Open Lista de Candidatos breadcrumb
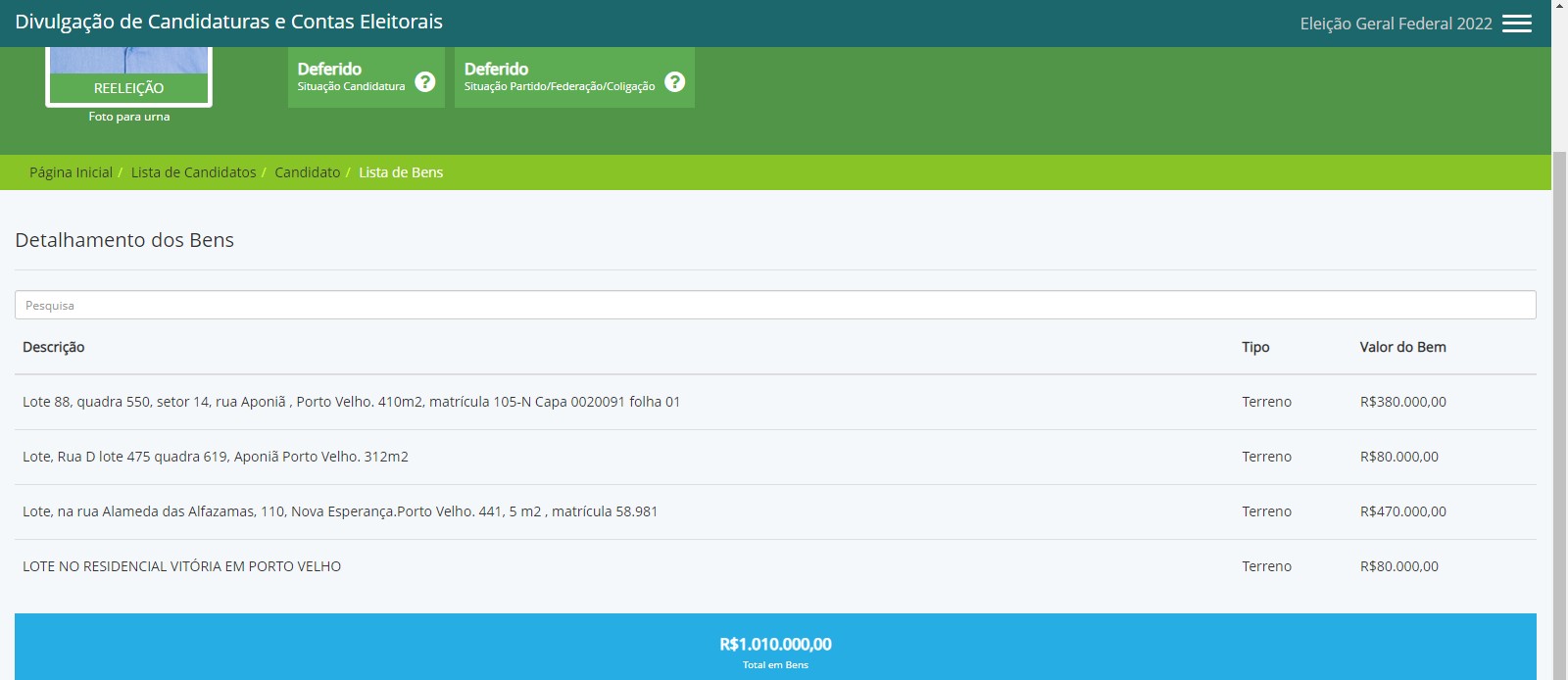 [193, 172]
